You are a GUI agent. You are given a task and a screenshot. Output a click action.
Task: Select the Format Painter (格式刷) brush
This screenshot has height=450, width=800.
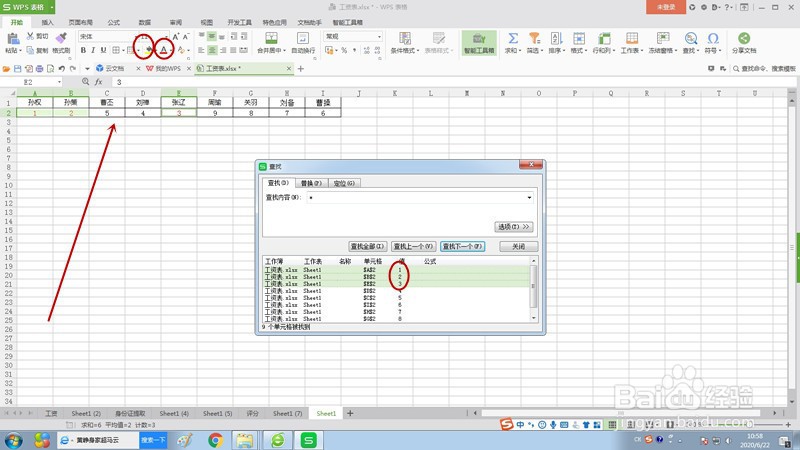click(x=61, y=38)
